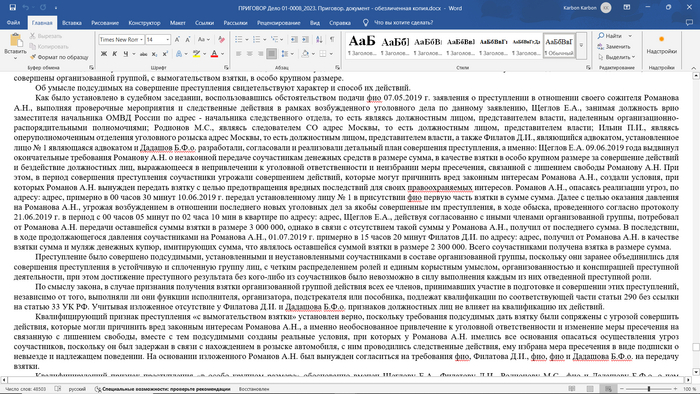Apply the first Заголовок style in gallery
This screenshot has height=394, width=700.
coord(362,46)
